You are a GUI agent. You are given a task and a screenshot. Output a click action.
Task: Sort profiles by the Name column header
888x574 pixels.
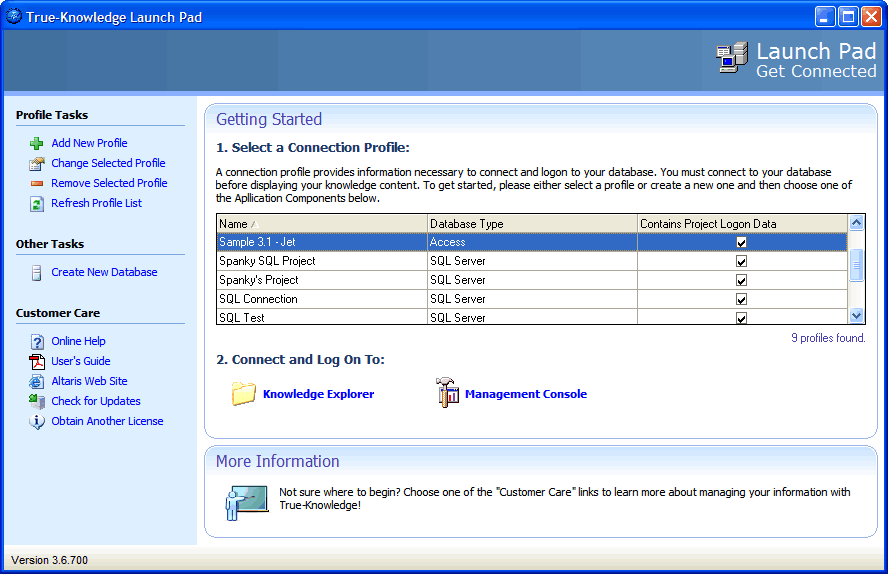tap(322, 224)
